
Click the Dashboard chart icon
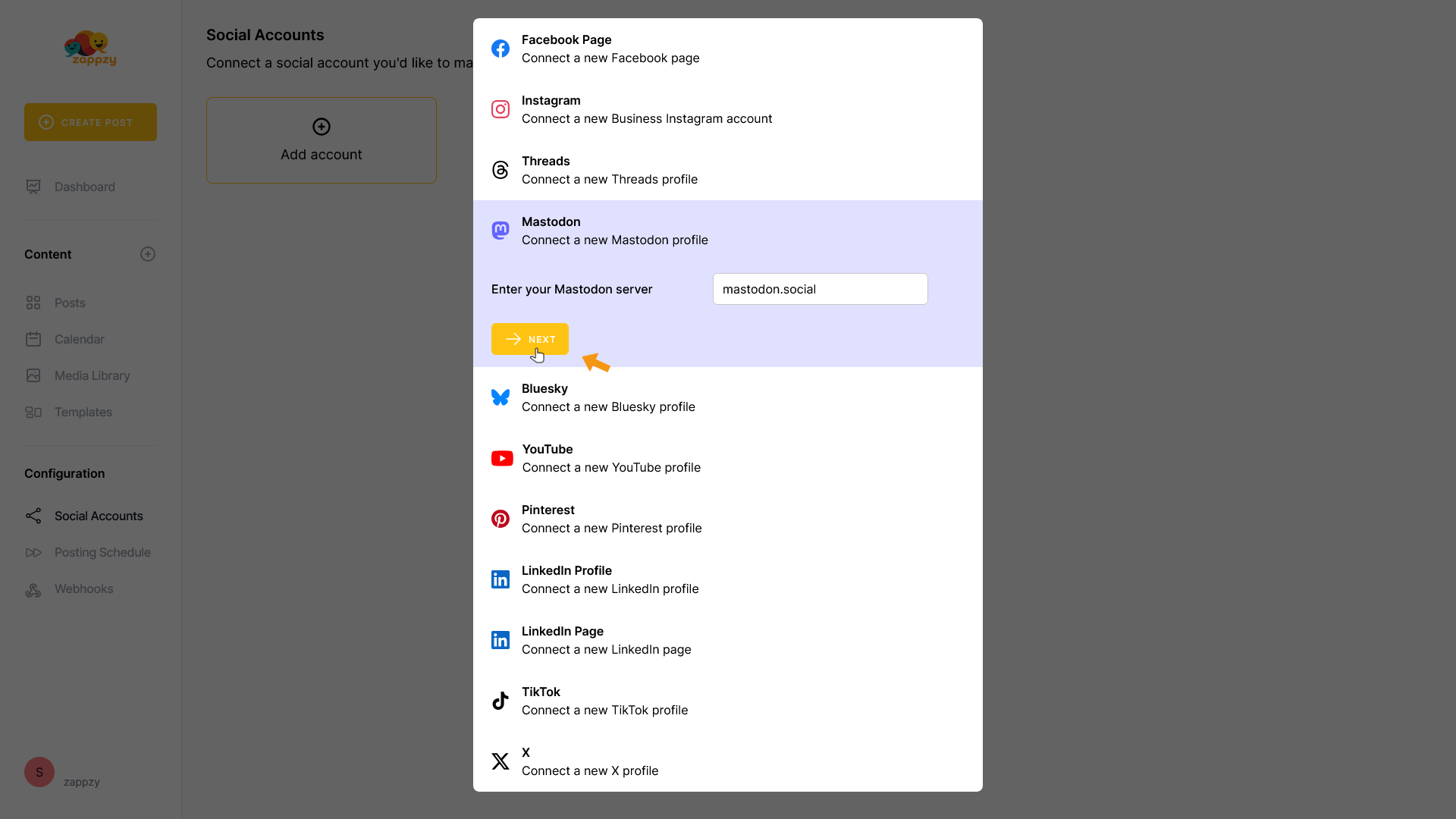[x=33, y=187]
